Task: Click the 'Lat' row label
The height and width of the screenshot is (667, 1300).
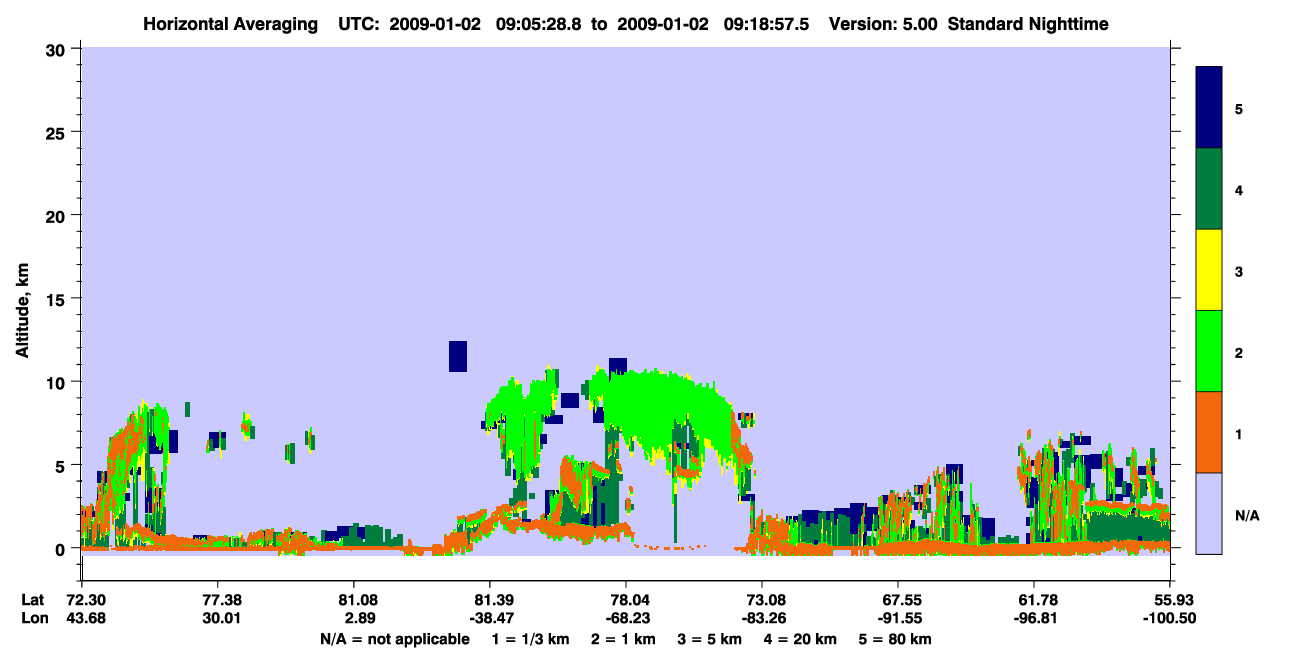Action: (x=32, y=600)
